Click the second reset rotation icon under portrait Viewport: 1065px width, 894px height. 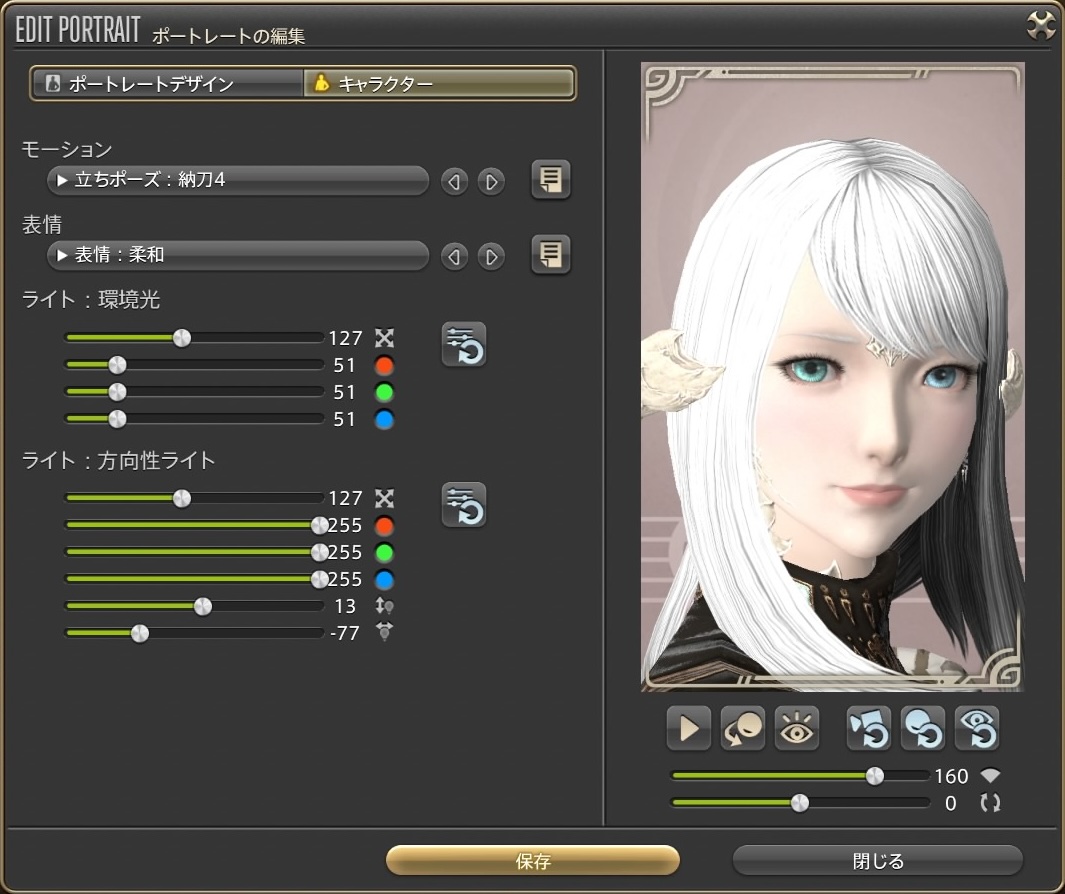point(922,729)
